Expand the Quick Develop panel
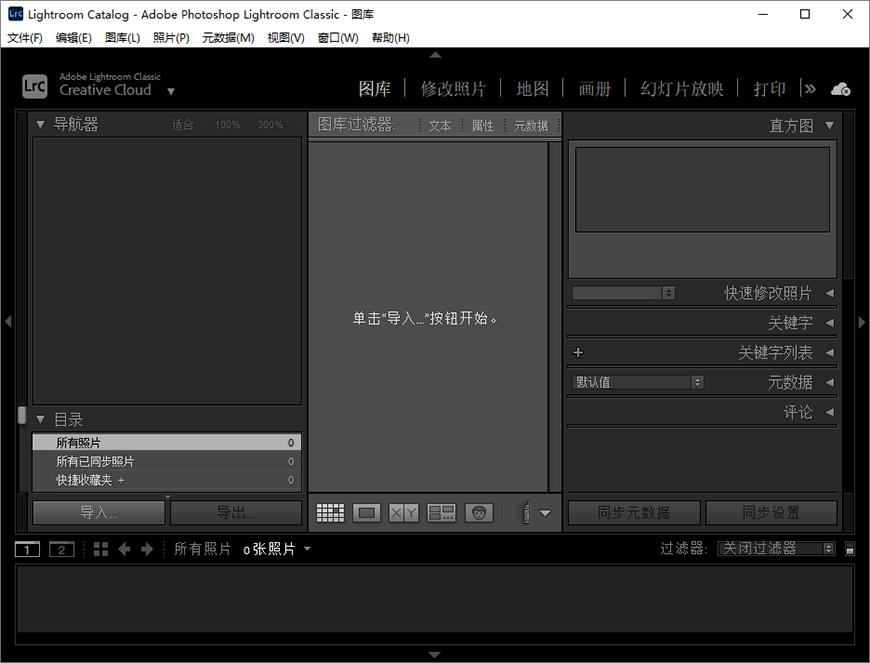 click(x=829, y=293)
